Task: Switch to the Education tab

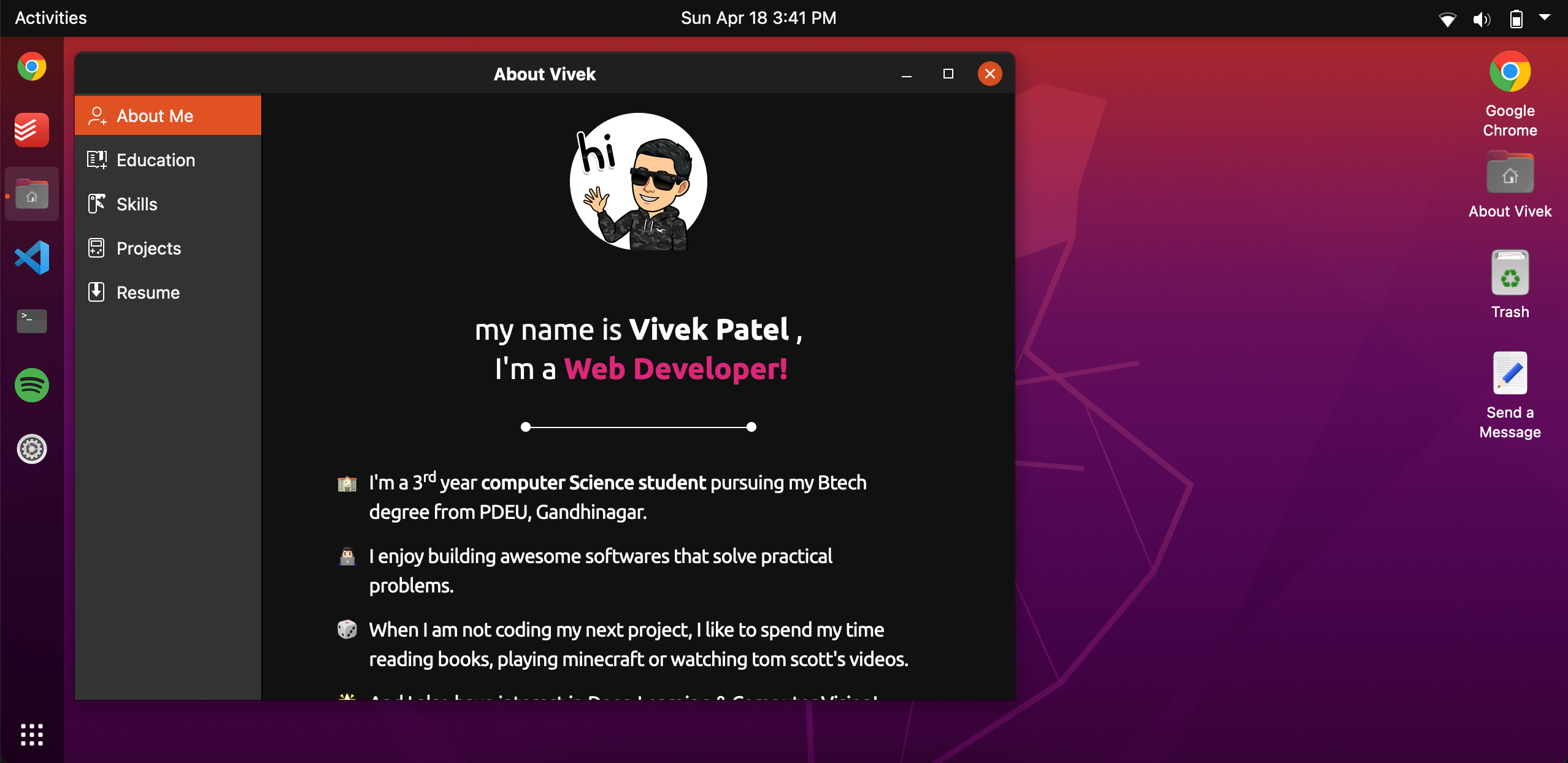Action: click(168, 160)
